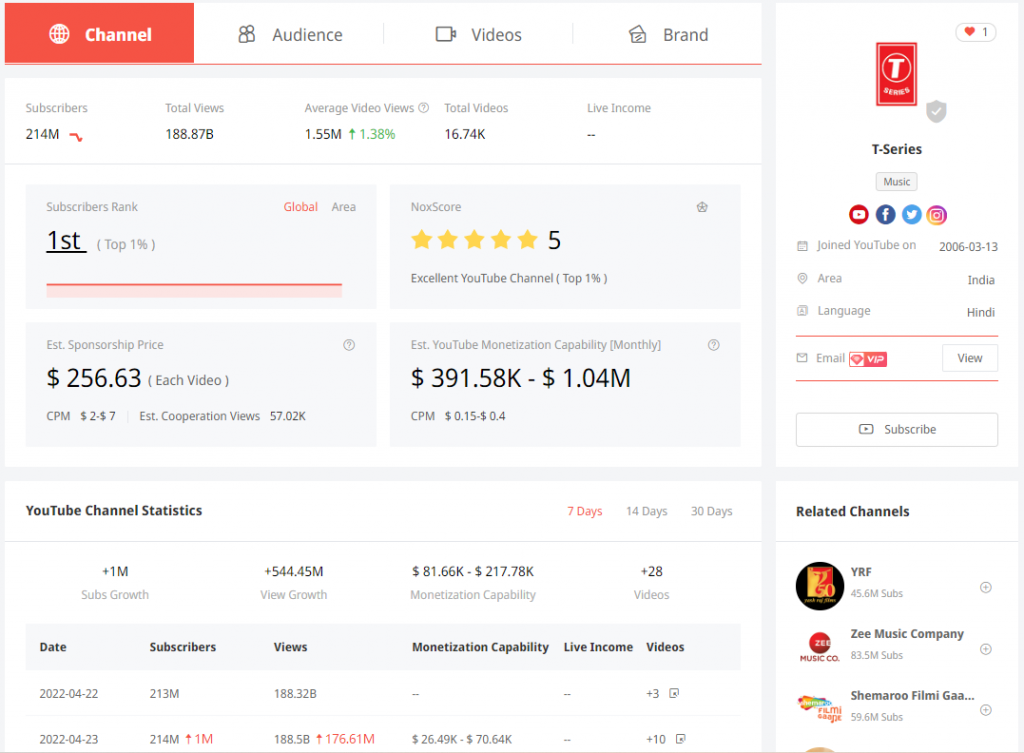This screenshot has width=1024, height=753.
Task: Switch Subscribers Rank view to Area
Action: 344,206
